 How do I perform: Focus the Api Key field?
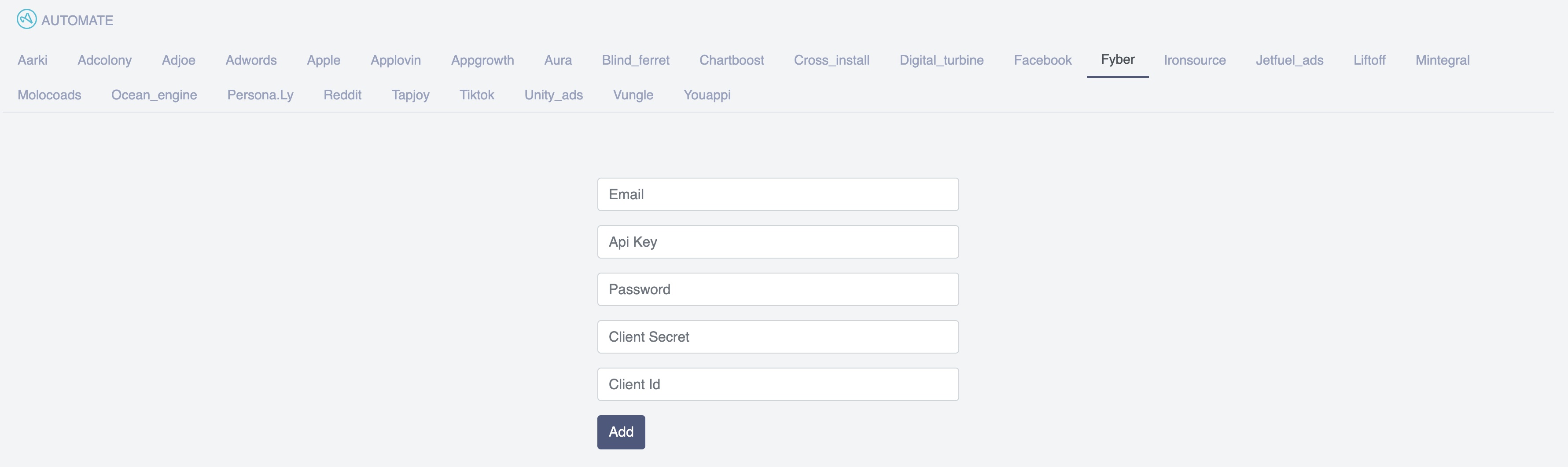coord(778,242)
